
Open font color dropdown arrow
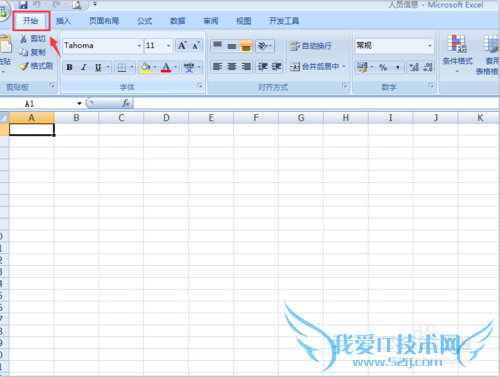point(175,67)
